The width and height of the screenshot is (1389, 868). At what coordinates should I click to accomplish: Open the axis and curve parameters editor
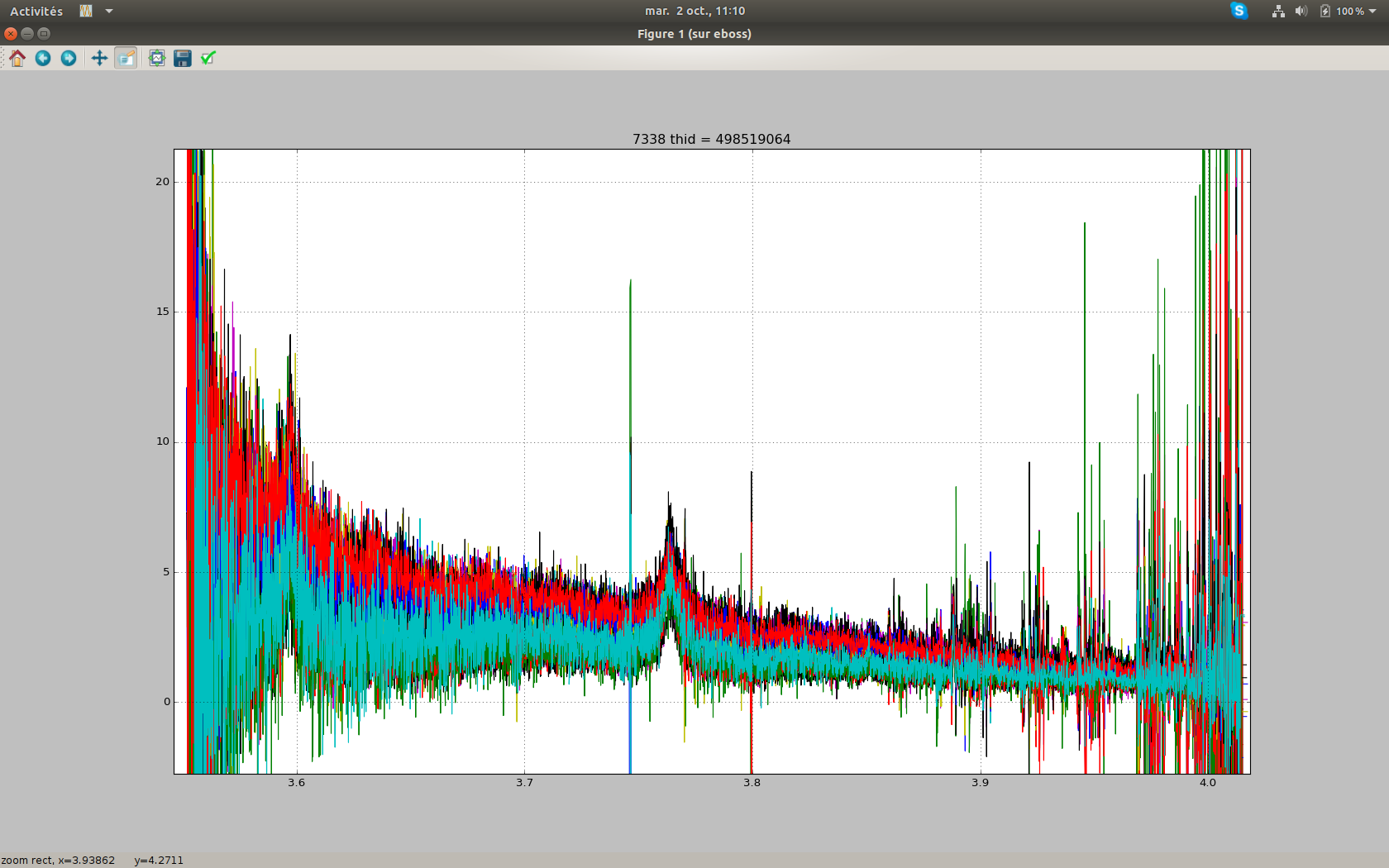click(x=208, y=58)
